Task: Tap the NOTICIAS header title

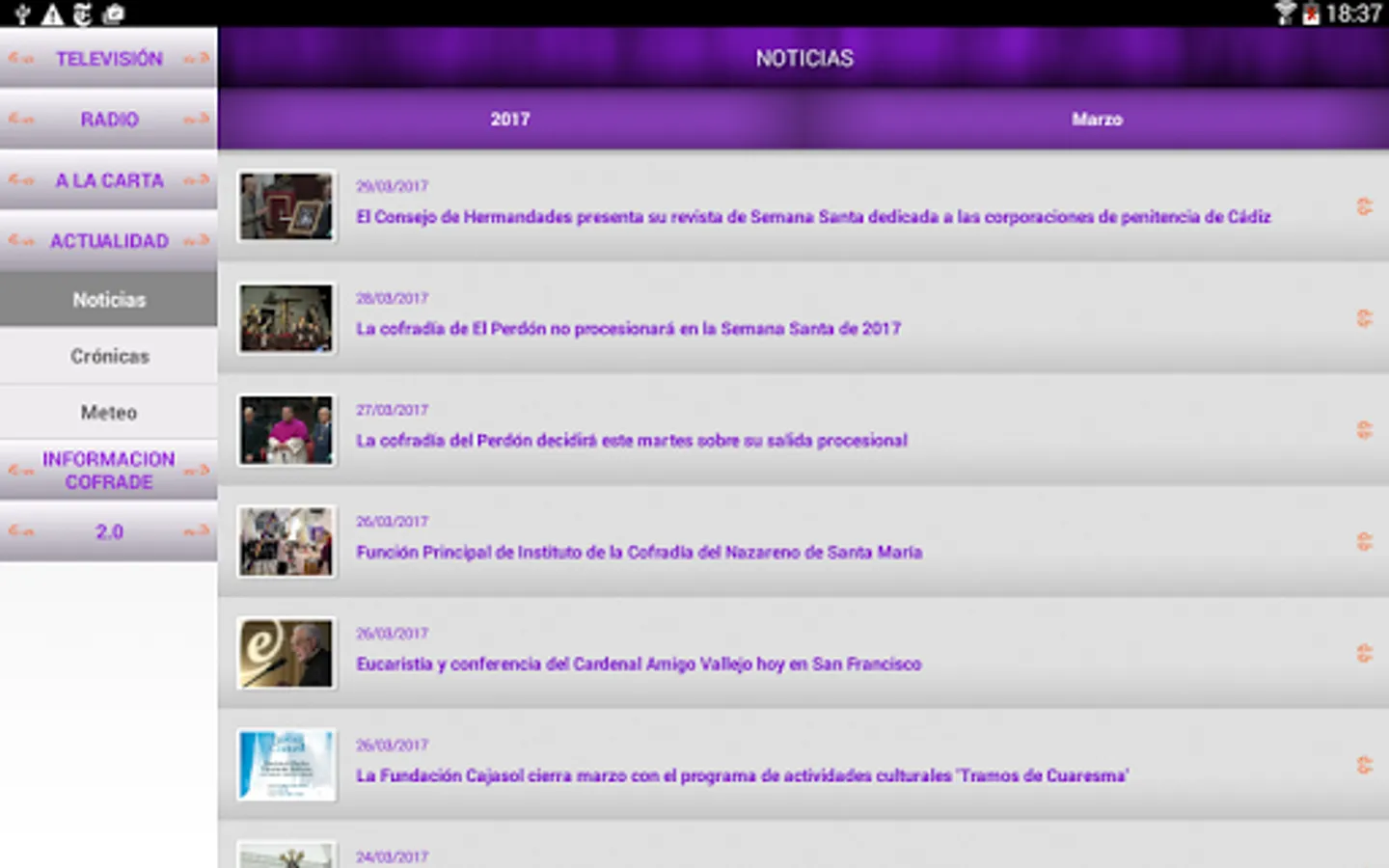Action: pos(804,58)
